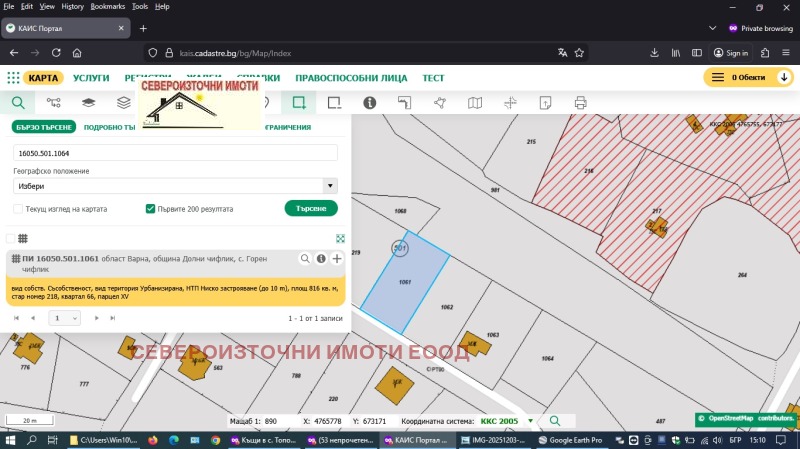Toggle 'Текущ изглед на картата' checkbox
The height and width of the screenshot is (449, 800).
tap(18, 209)
